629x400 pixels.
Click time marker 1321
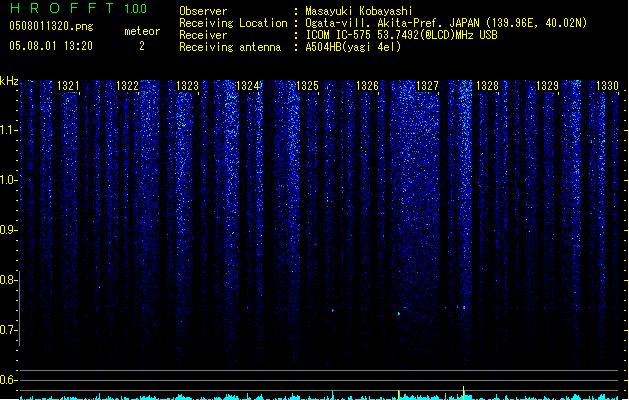tap(68, 86)
